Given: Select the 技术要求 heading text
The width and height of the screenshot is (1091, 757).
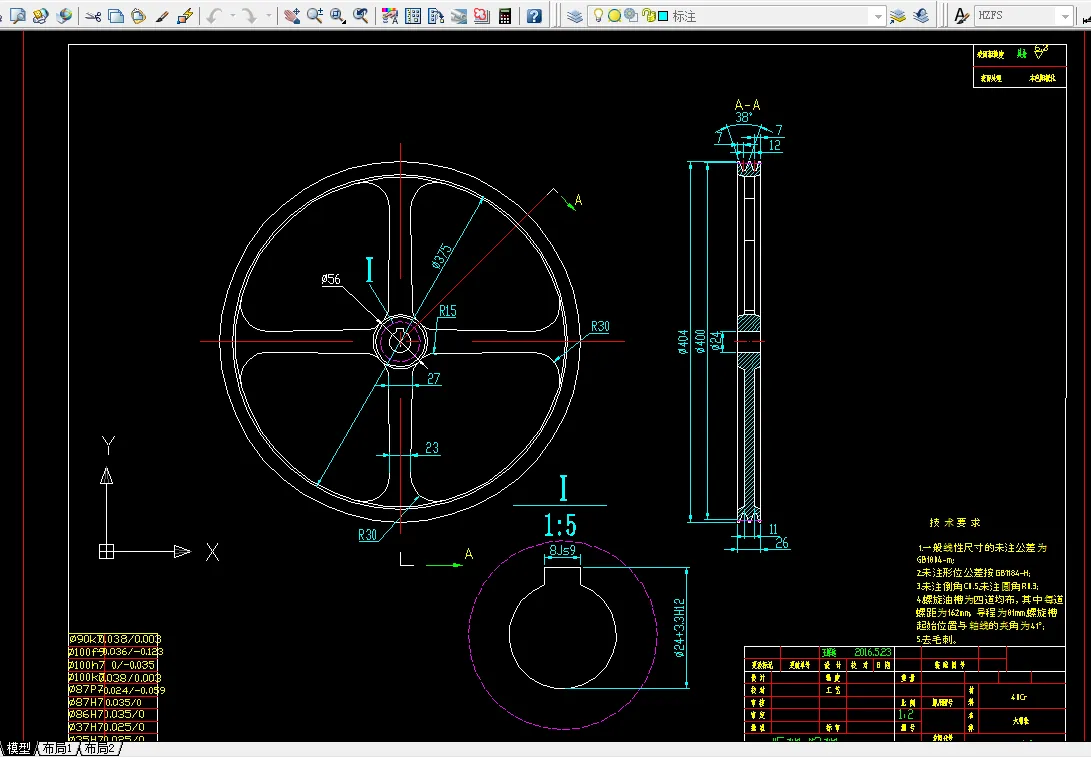Looking at the screenshot, I should (x=955, y=523).
